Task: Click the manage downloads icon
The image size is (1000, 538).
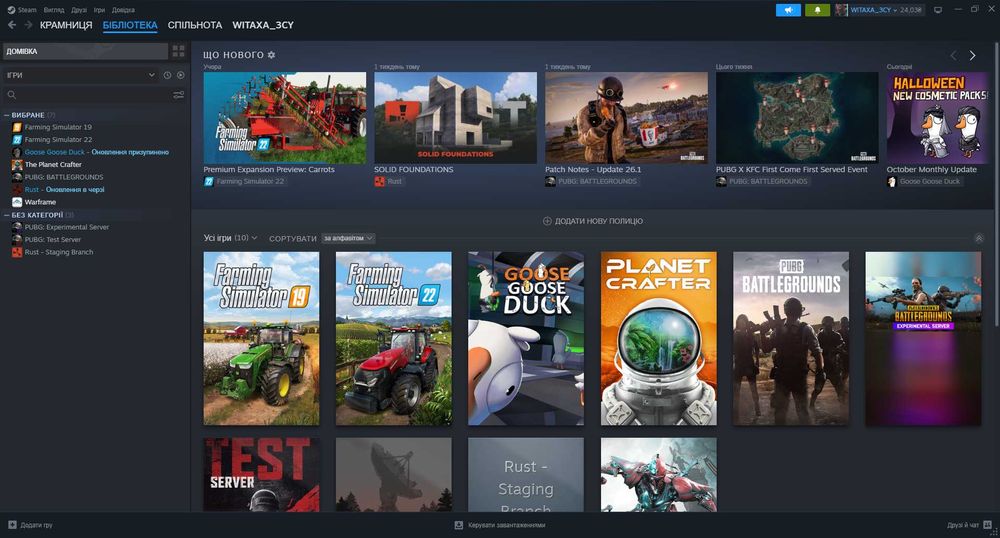Action: pyautogui.click(x=459, y=525)
